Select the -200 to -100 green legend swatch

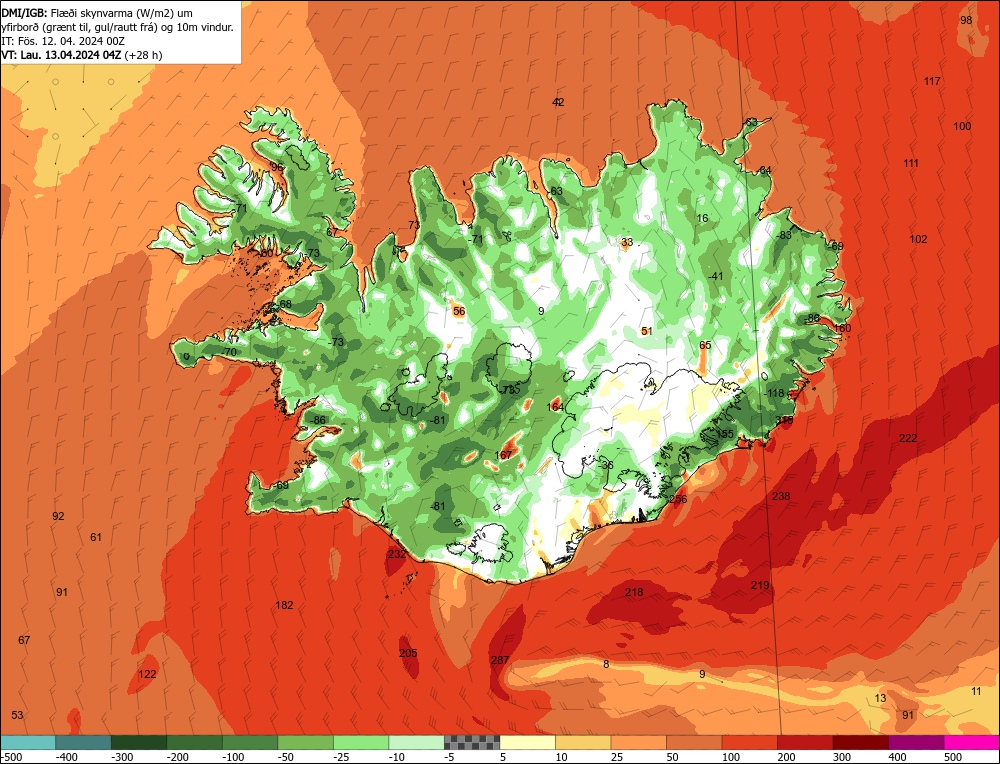tap(194, 742)
